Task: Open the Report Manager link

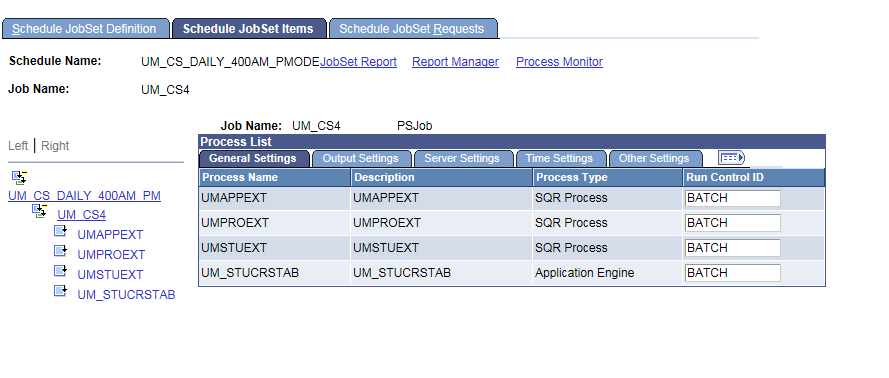Action: tap(455, 62)
